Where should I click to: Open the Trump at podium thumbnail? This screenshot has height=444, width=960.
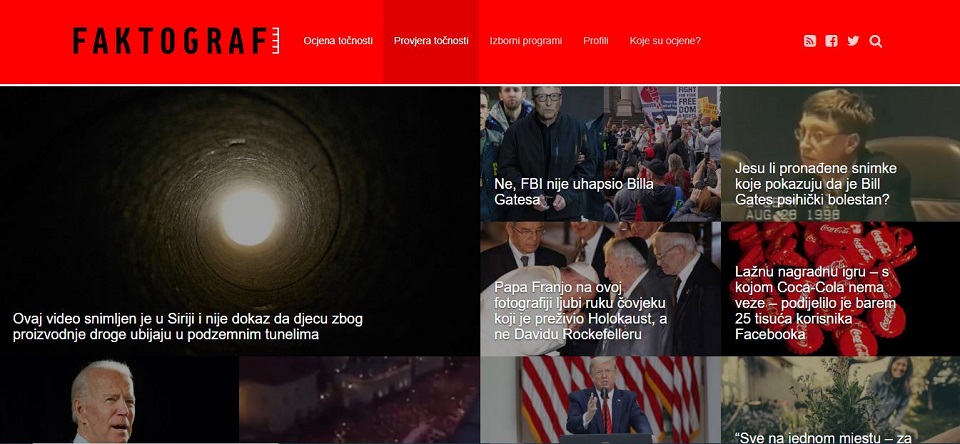601,399
